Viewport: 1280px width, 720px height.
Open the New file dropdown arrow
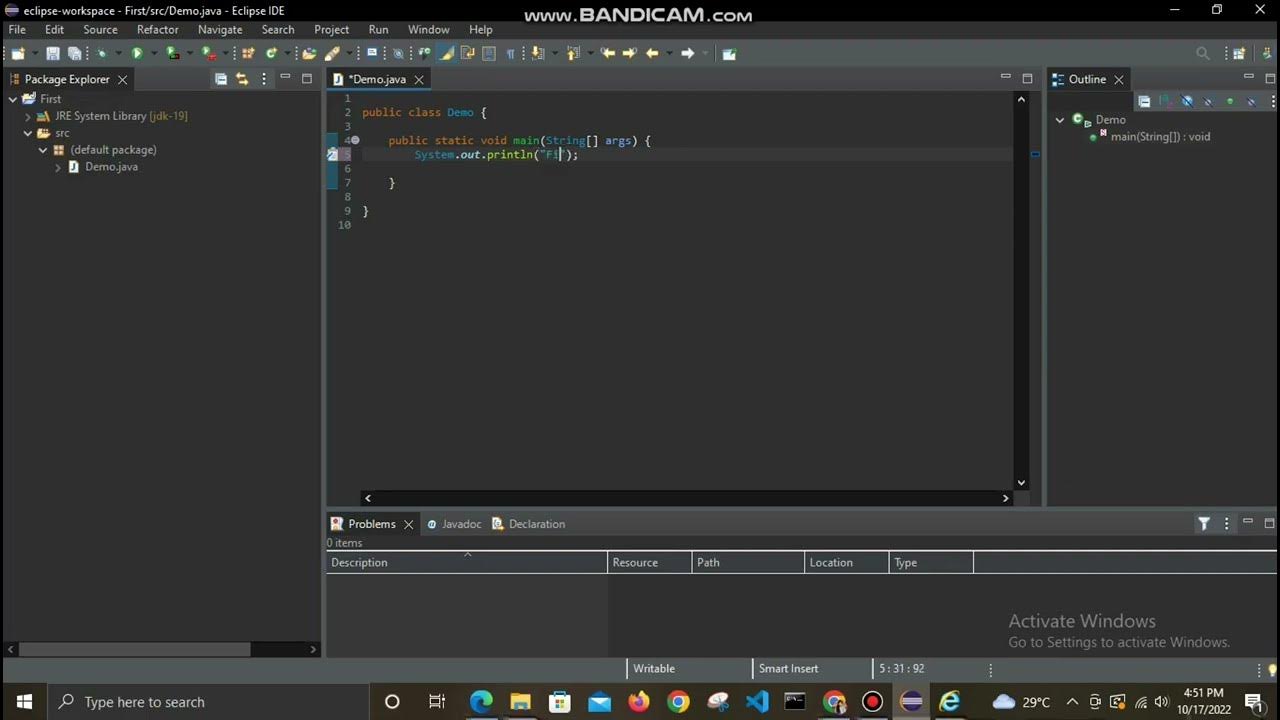36,53
